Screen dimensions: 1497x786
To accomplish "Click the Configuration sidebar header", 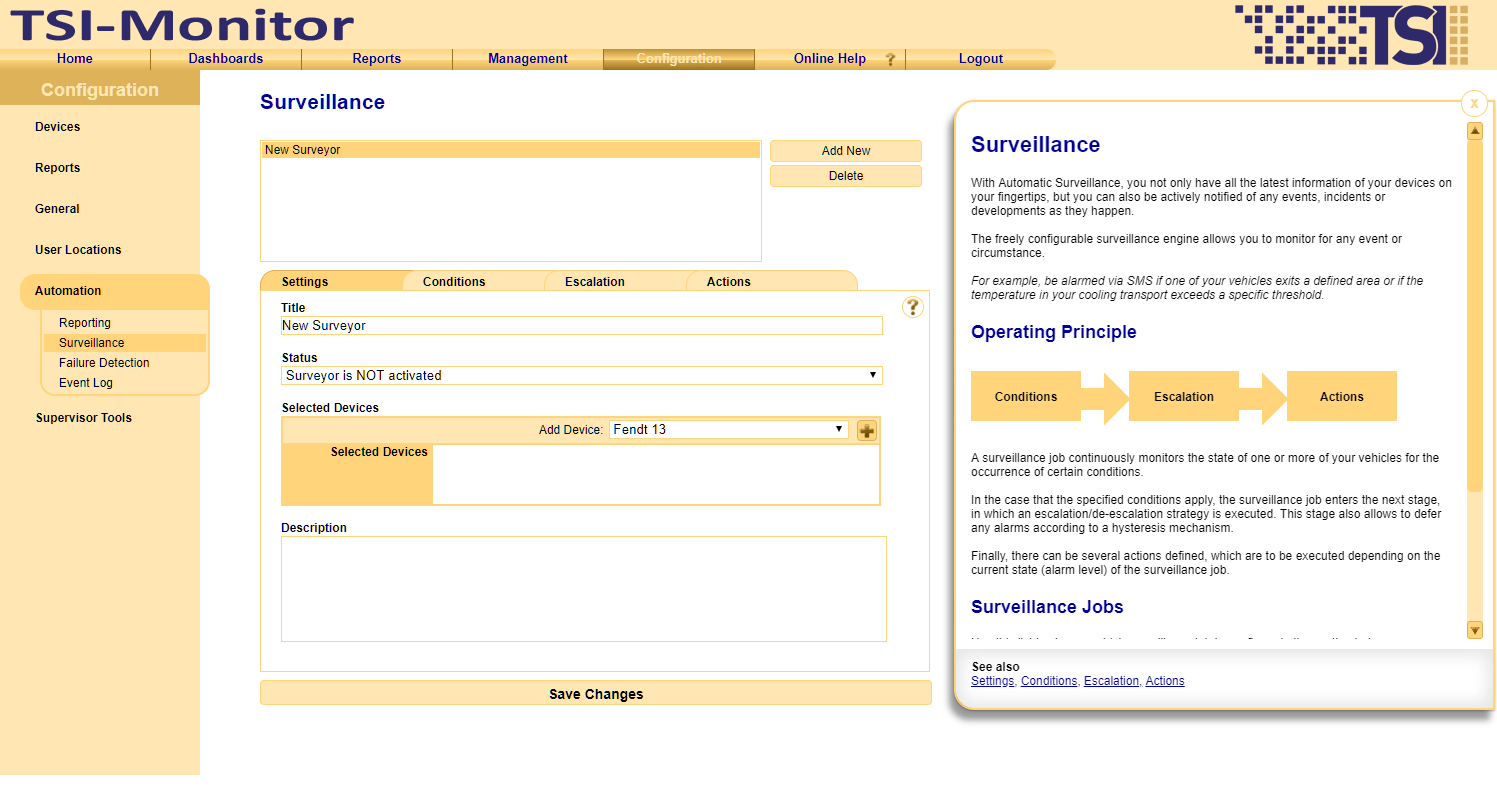I will [x=100, y=90].
